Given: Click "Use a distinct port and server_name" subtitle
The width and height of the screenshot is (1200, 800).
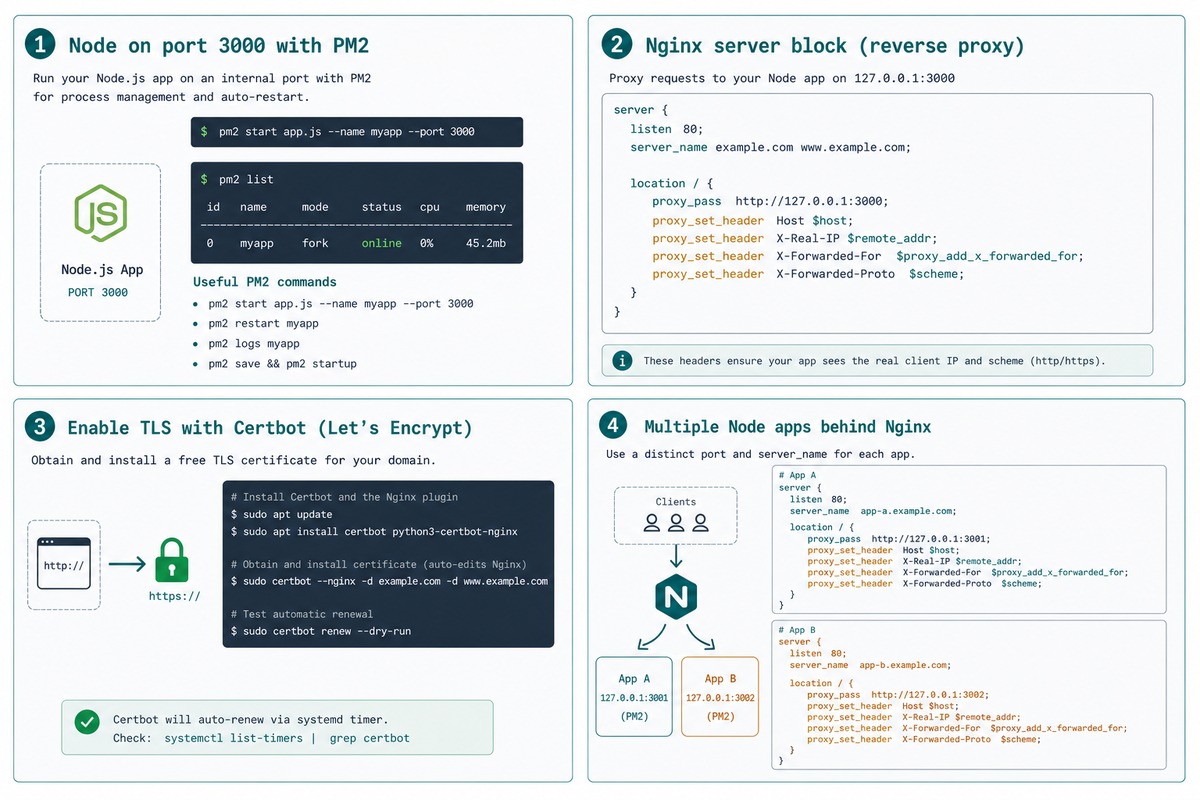Looking at the screenshot, I should (760, 454).
